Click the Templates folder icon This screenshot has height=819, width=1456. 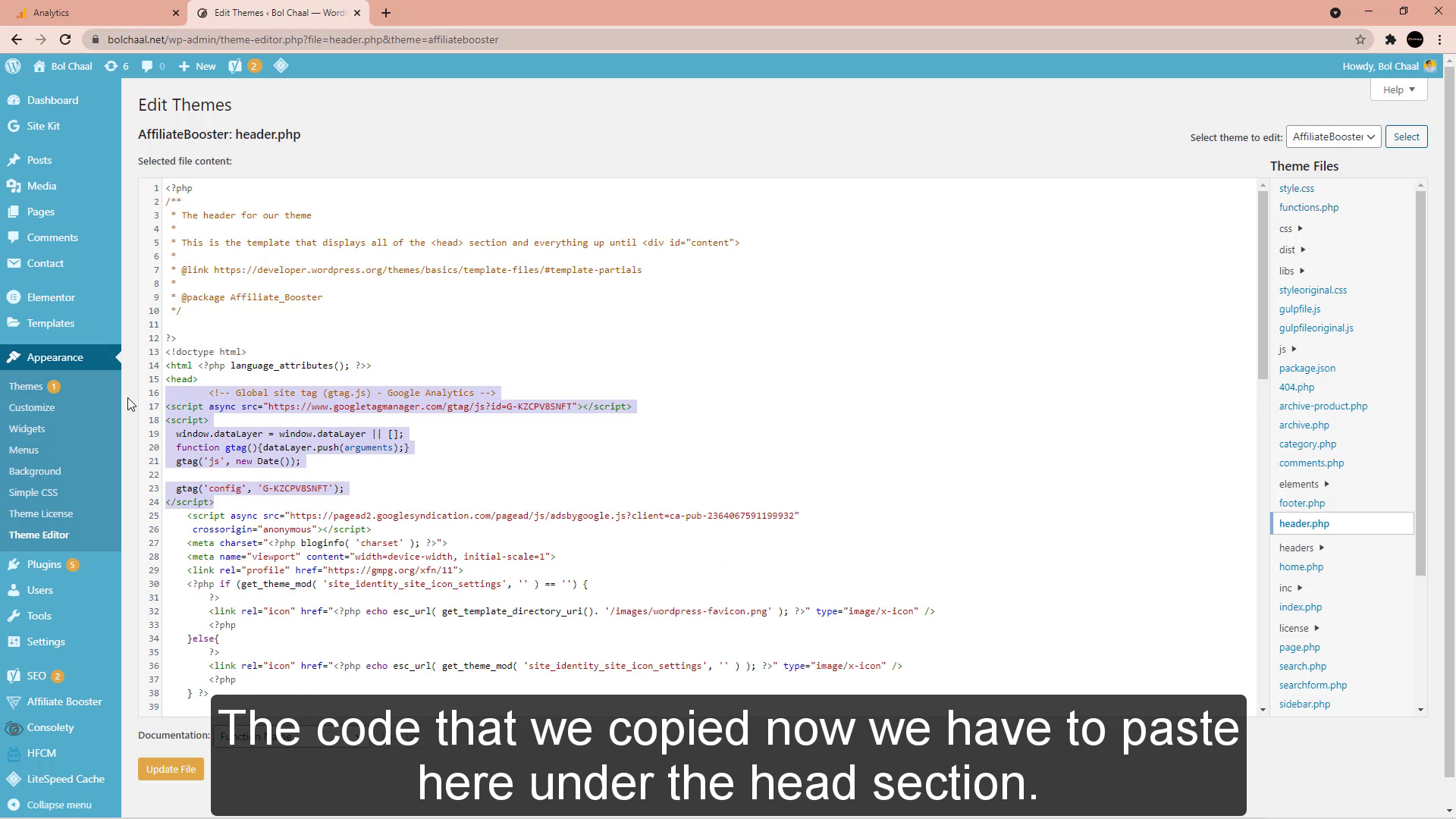(x=14, y=323)
